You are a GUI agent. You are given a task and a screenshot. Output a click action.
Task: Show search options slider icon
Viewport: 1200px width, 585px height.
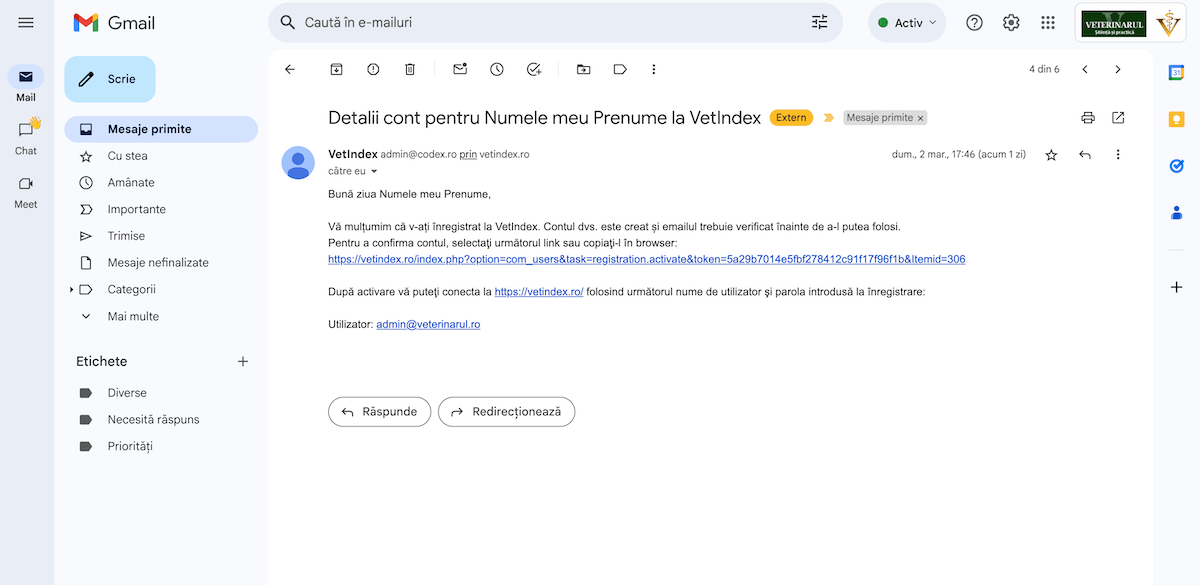(820, 22)
